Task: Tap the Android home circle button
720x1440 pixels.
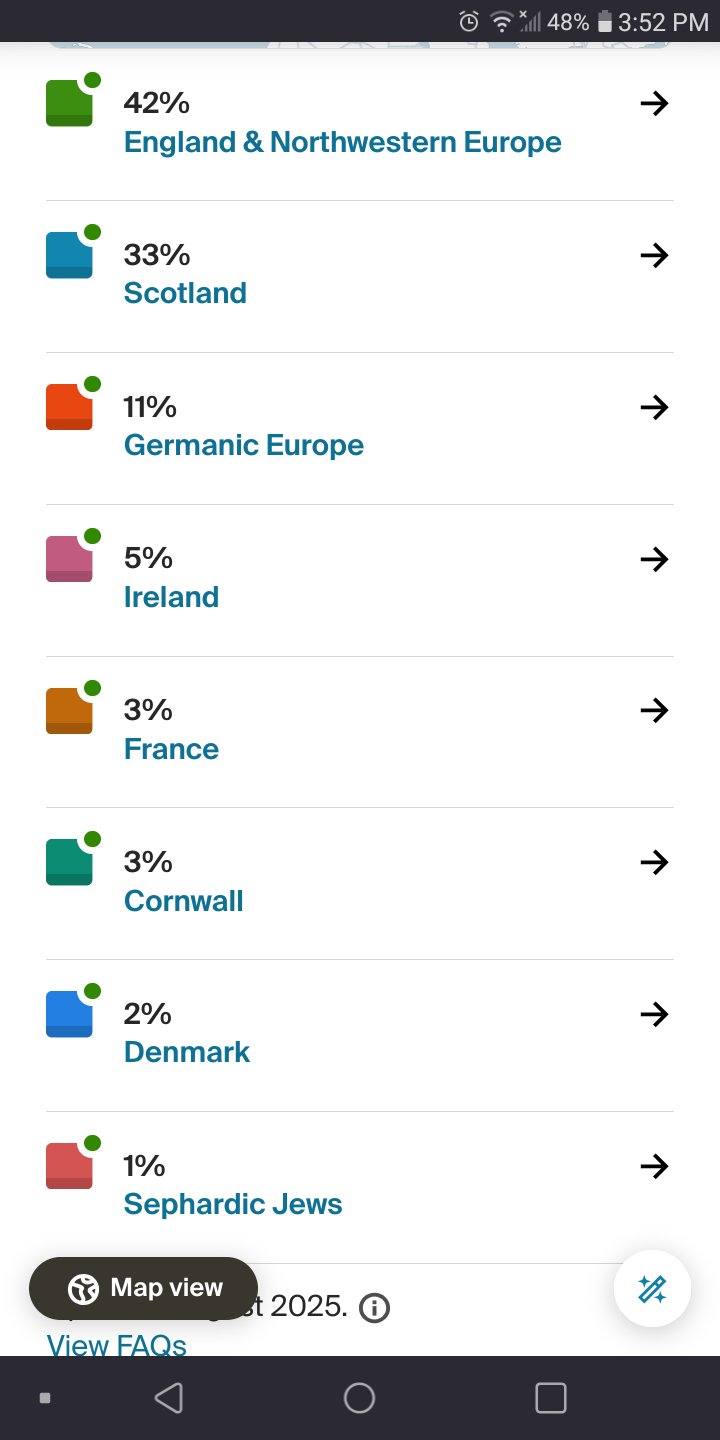Action: 359,1398
